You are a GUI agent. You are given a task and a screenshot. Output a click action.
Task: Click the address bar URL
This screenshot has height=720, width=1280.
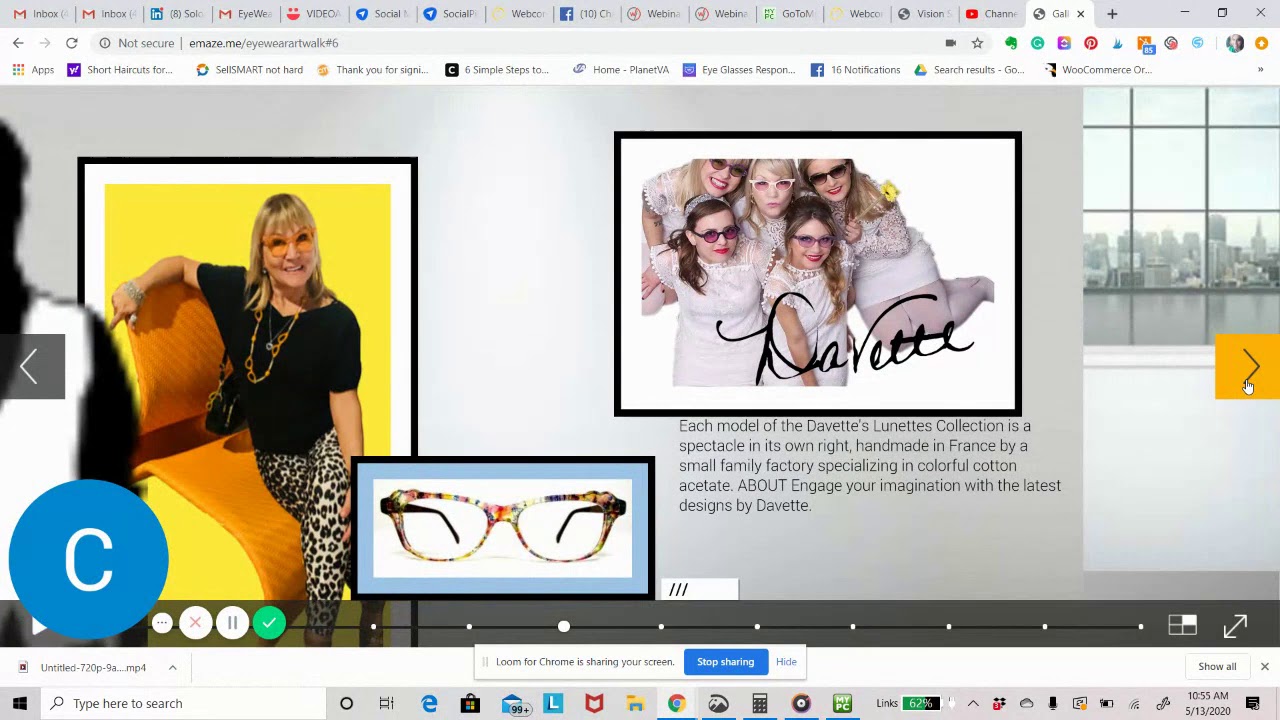click(264, 43)
